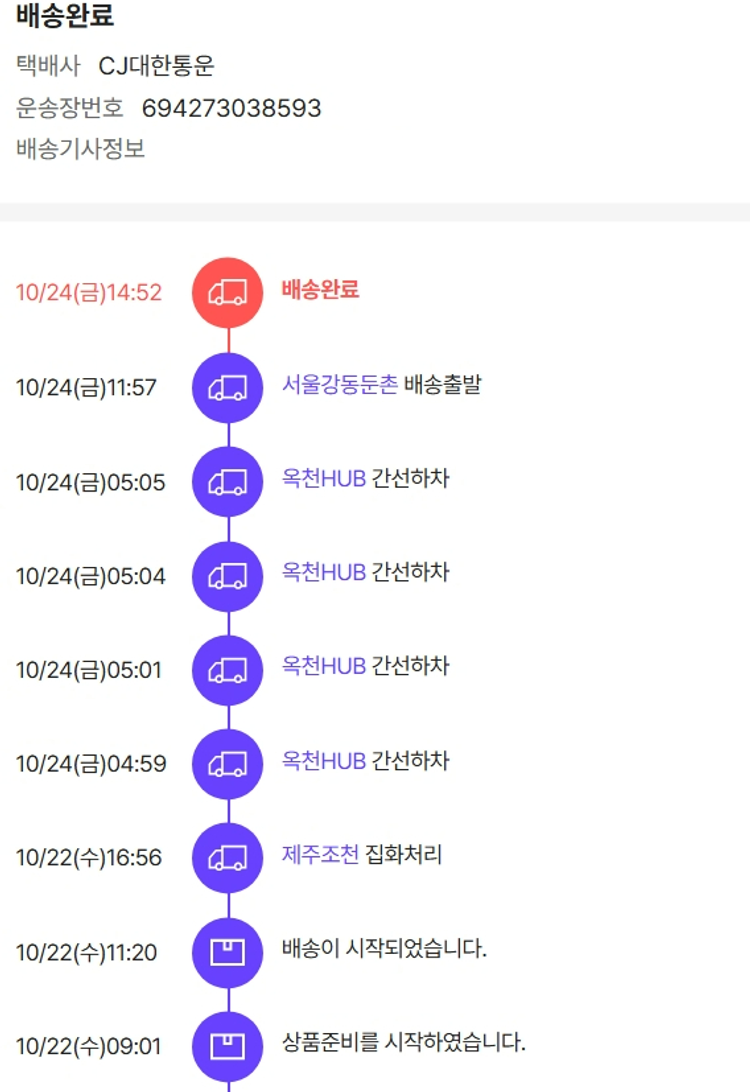
Task: Click truck icon for 10/24 05:04 entry
Action: [227, 576]
